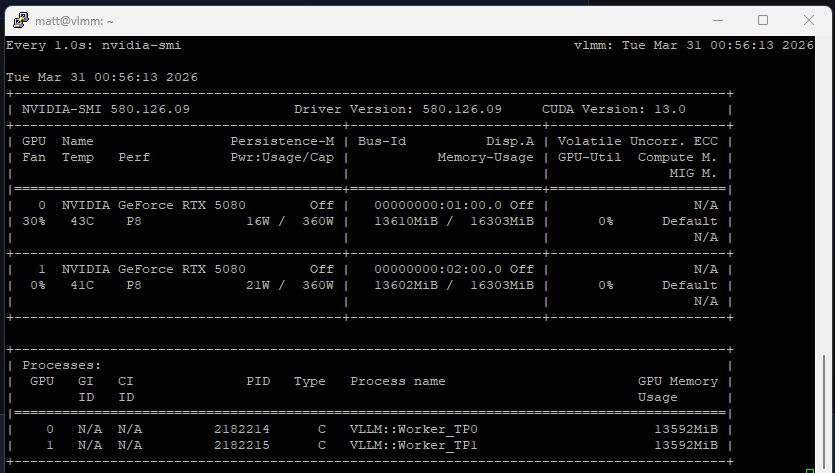The image size is (835, 473).
Task: Click the 'Type' column header
Action: pyautogui.click(x=310, y=381)
